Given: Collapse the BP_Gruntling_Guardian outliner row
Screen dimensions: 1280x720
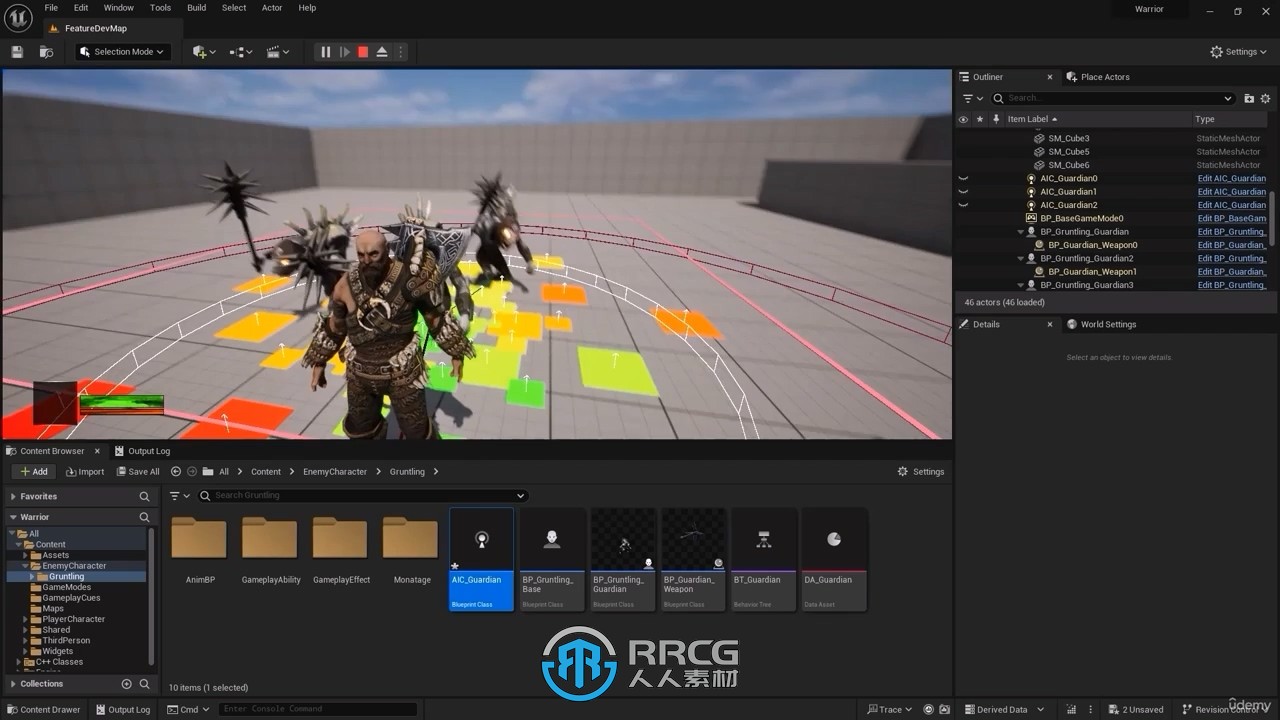Looking at the screenshot, I should (1021, 232).
